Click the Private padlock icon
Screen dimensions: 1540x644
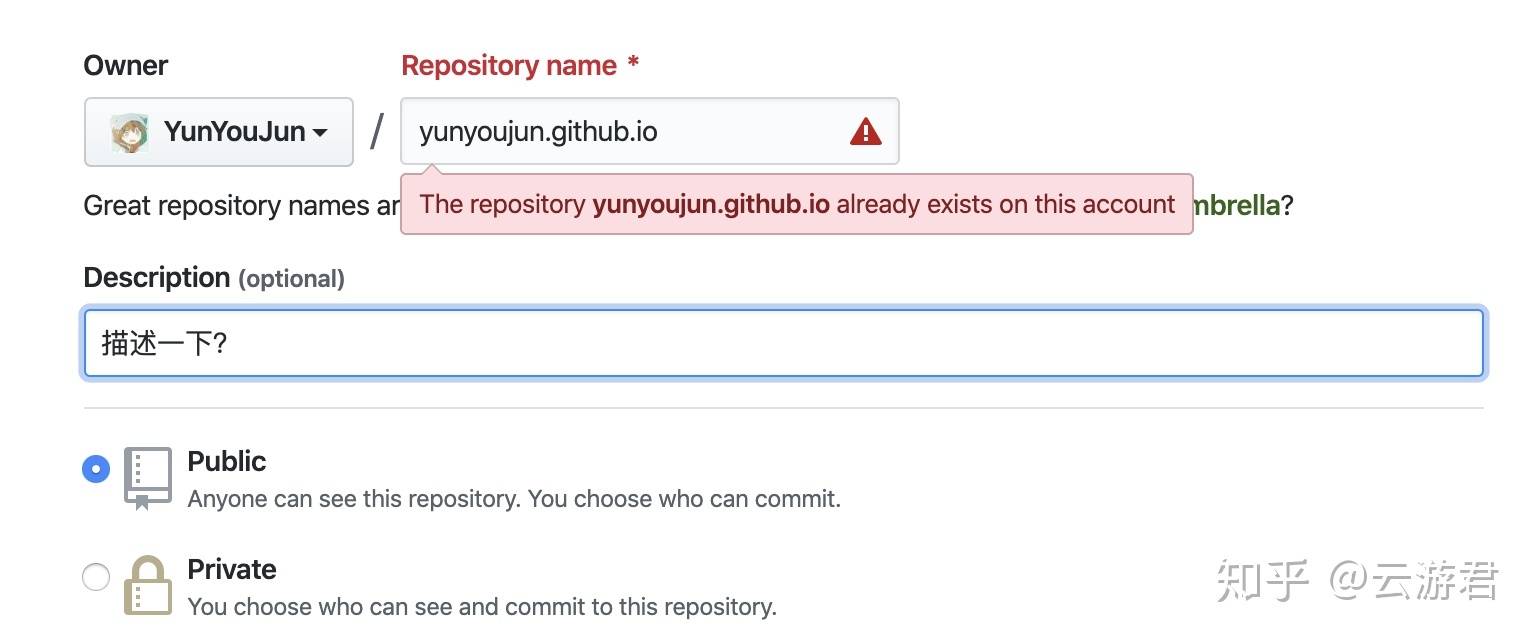[x=148, y=585]
